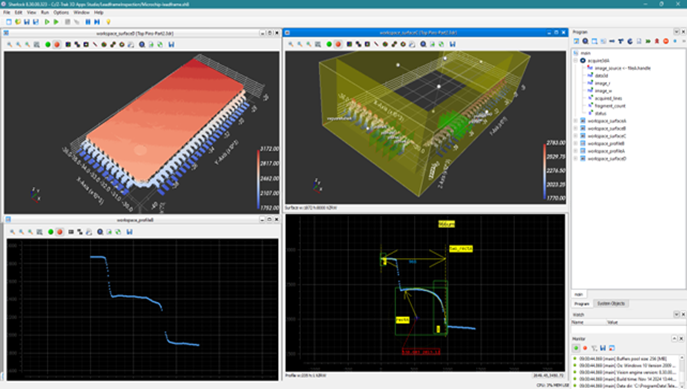687x389 pixels.
Task: Click the filter icon in Monitor toolbar
Action: [594, 348]
